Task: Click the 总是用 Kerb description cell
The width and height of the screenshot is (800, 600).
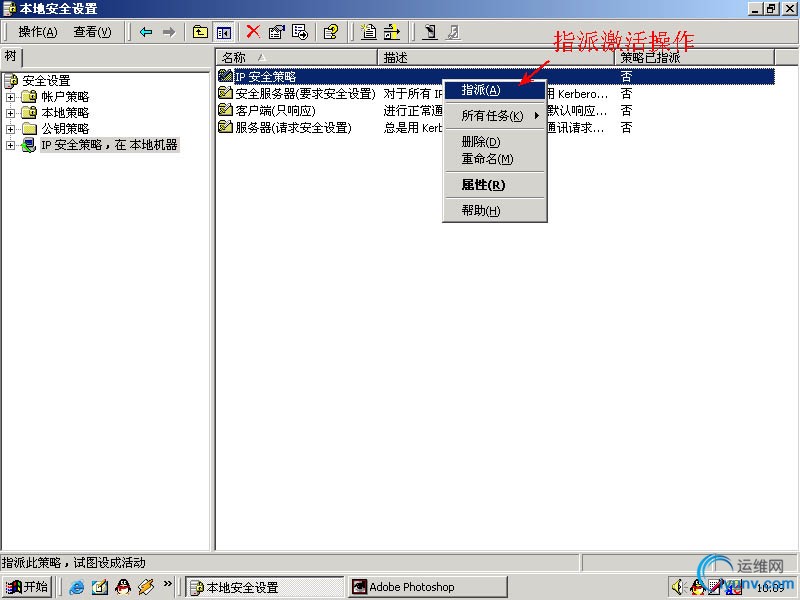Action: tap(413, 128)
